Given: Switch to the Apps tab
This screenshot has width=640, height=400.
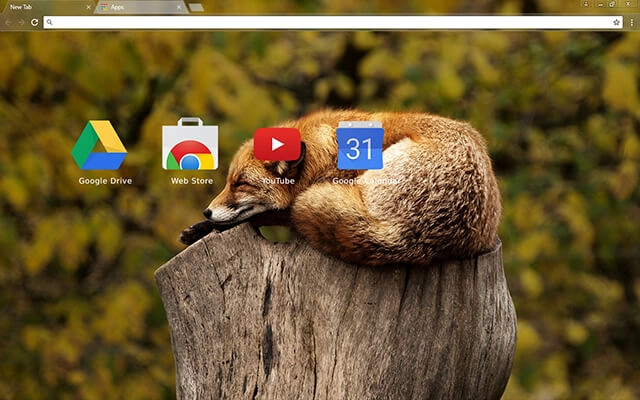Looking at the screenshot, I should click(141, 7).
